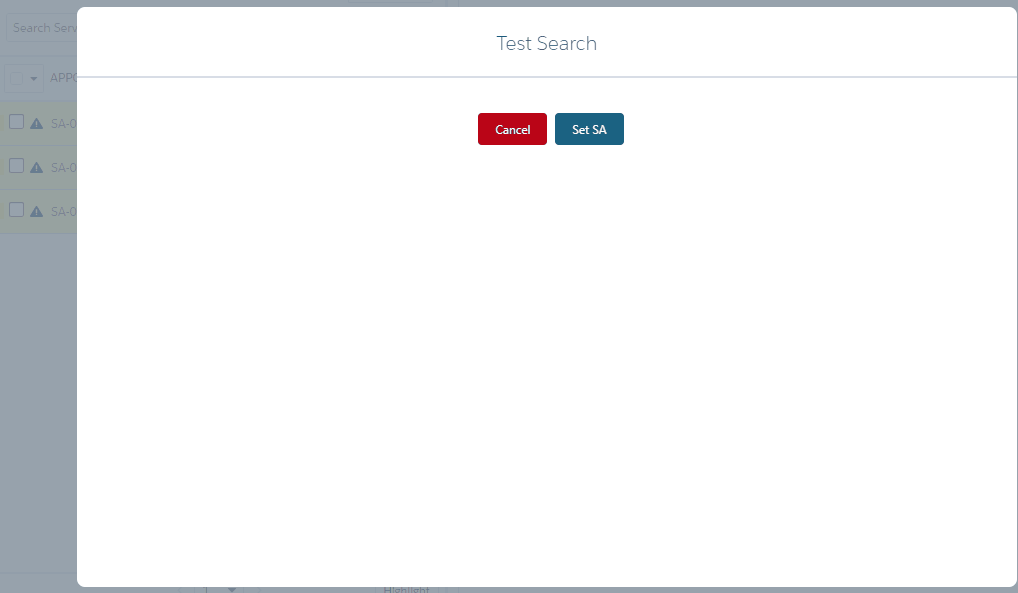Click the APPO column header label
The width and height of the screenshot is (1018, 593).
63,78
